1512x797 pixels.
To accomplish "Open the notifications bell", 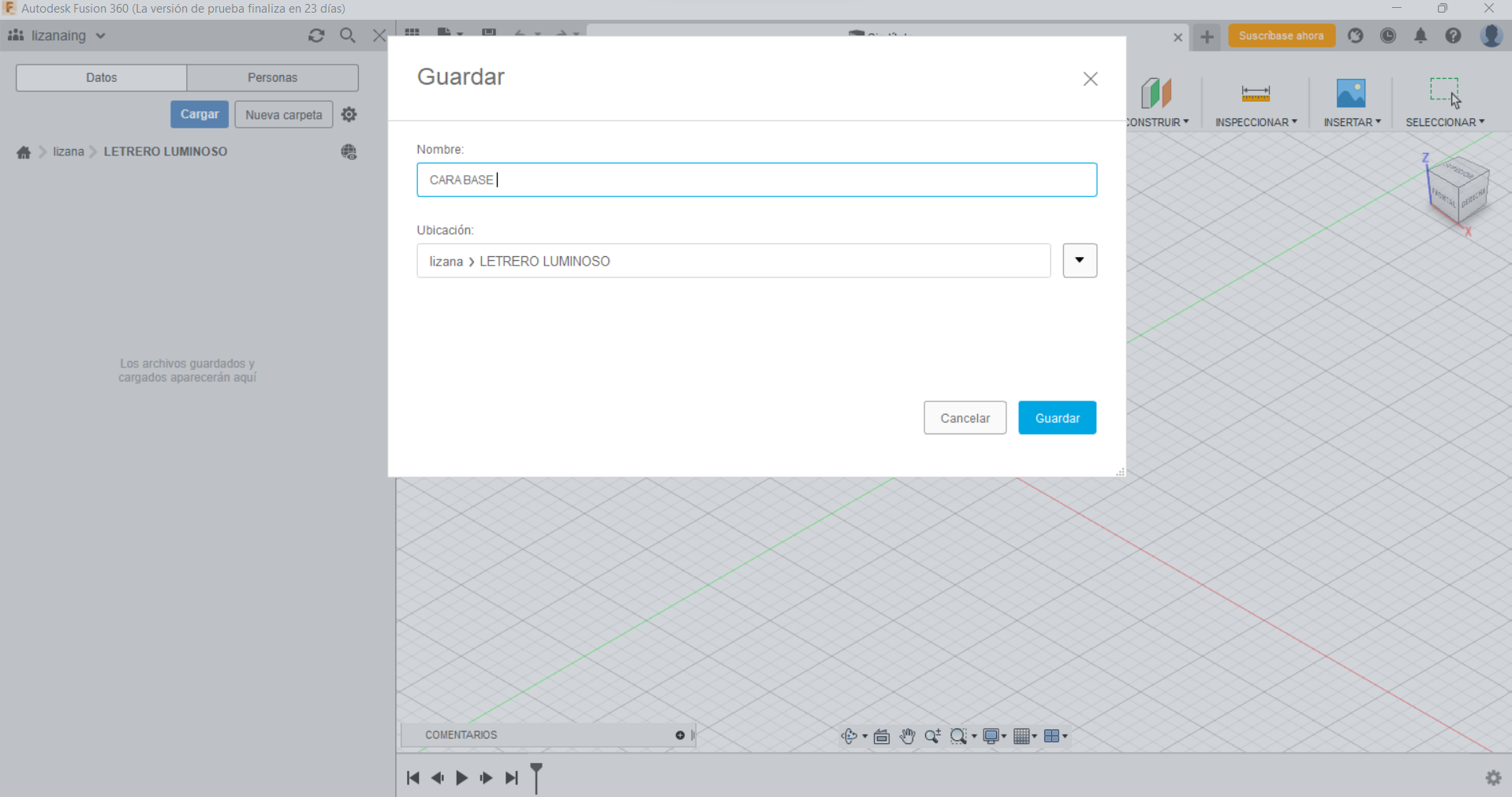I will pyautogui.click(x=1421, y=35).
